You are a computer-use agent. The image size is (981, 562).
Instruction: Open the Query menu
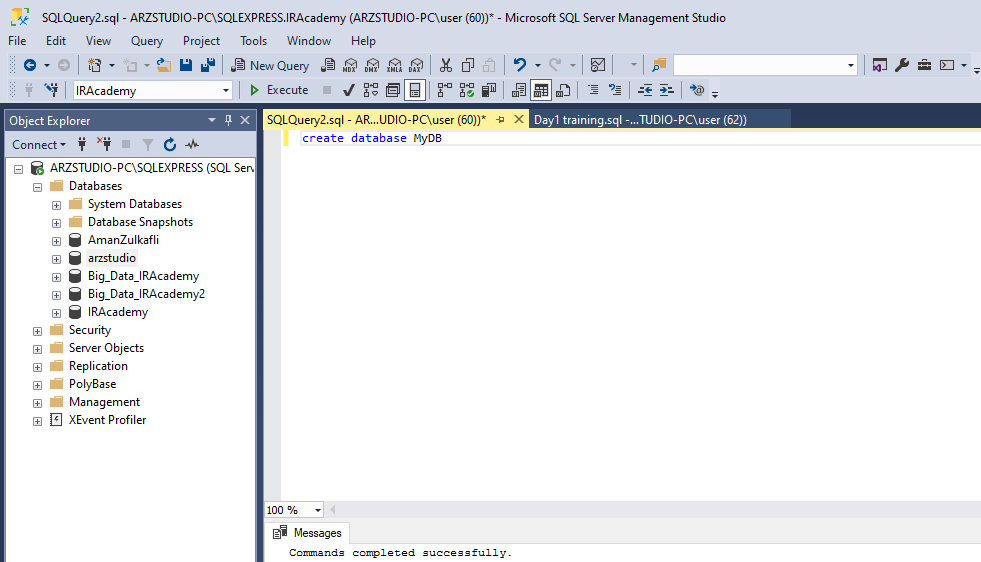point(146,41)
